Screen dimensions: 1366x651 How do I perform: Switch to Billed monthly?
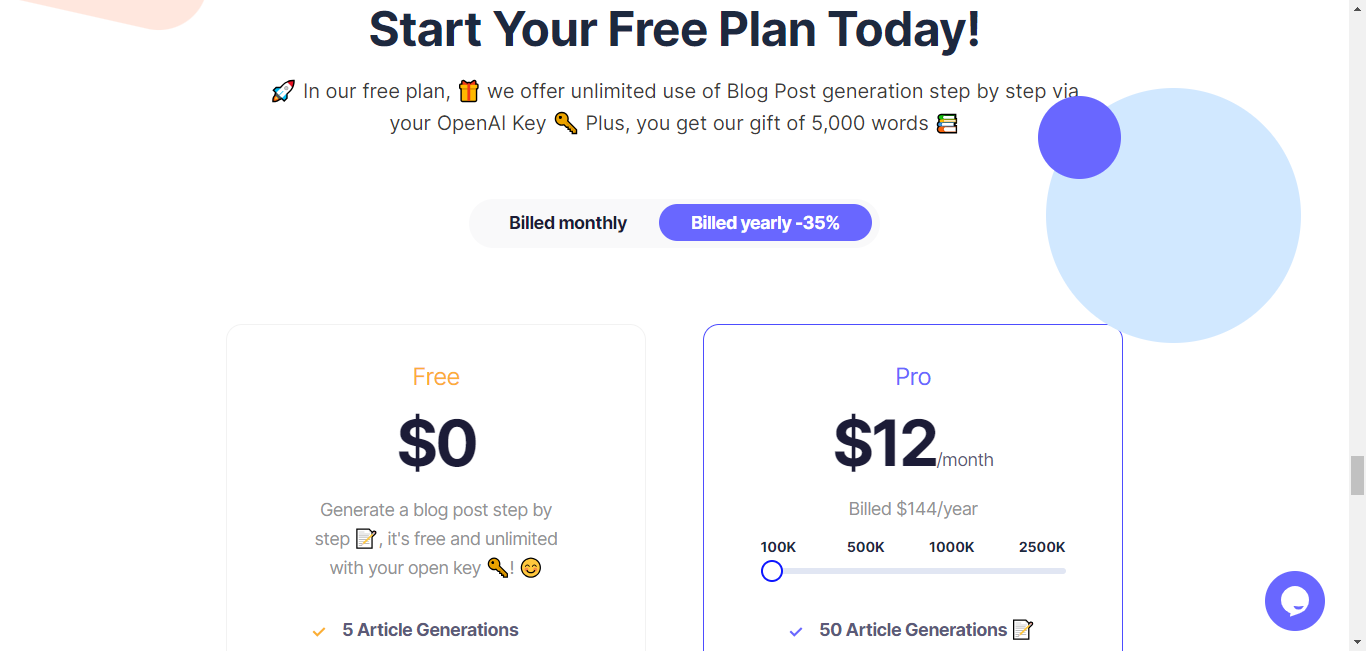click(x=568, y=223)
